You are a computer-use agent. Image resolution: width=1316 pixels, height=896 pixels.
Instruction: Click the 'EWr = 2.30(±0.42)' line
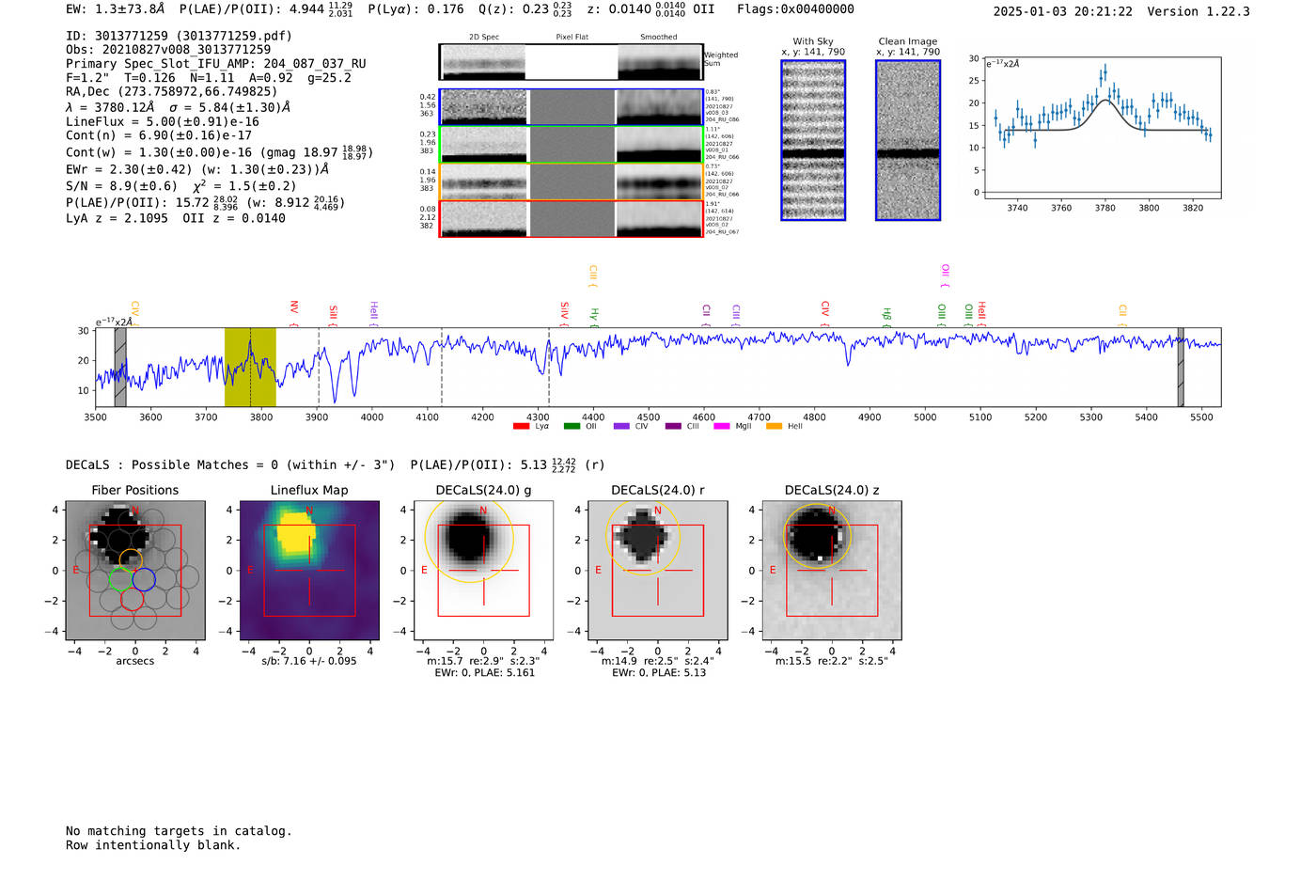pos(129,170)
